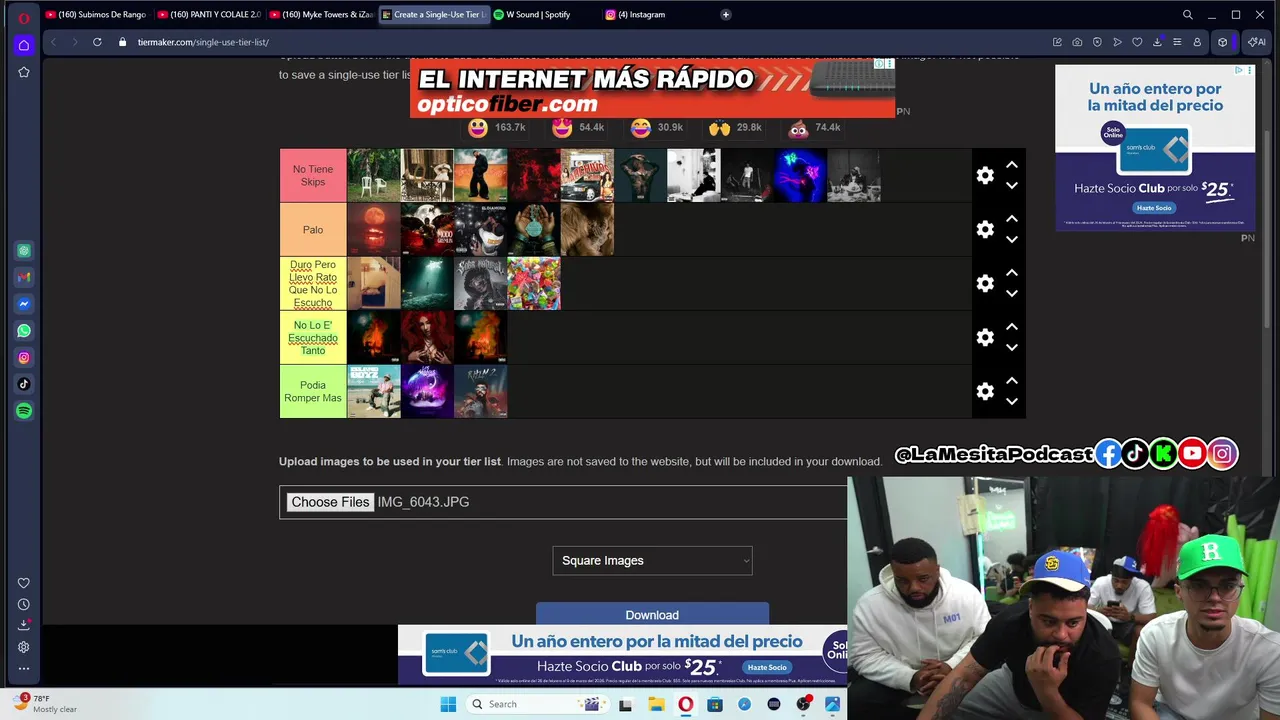Open sidebar downloads icon
Viewport: 1280px width, 720px height.
(x=24, y=625)
